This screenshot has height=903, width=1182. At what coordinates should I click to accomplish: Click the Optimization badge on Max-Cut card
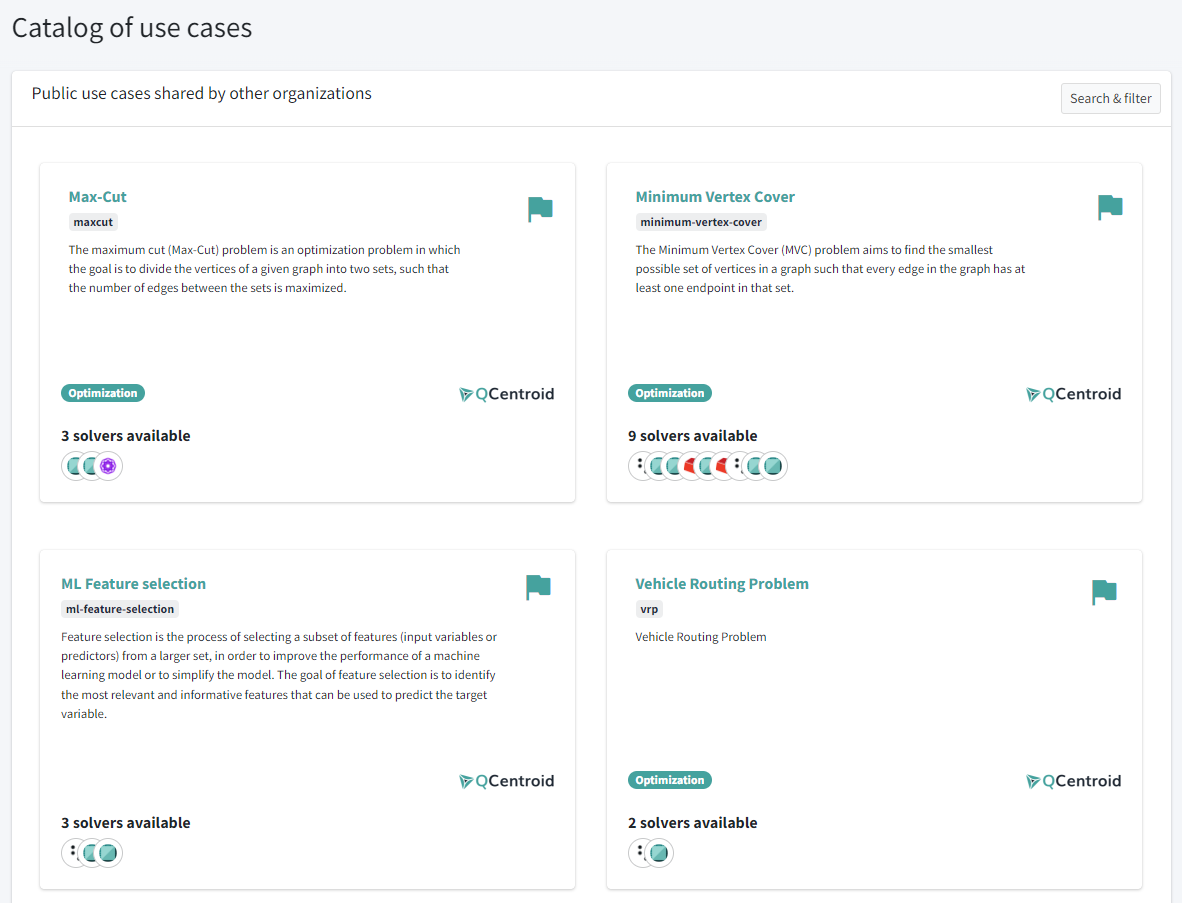(102, 392)
